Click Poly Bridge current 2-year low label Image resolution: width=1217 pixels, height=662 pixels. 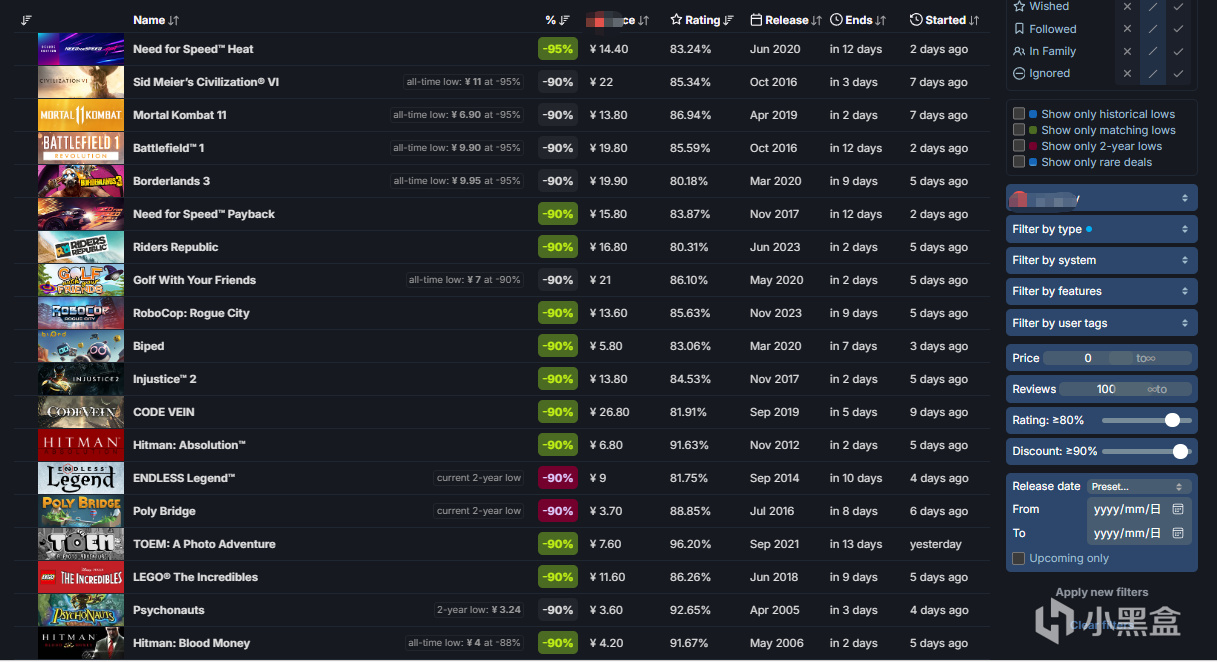(479, 511)
